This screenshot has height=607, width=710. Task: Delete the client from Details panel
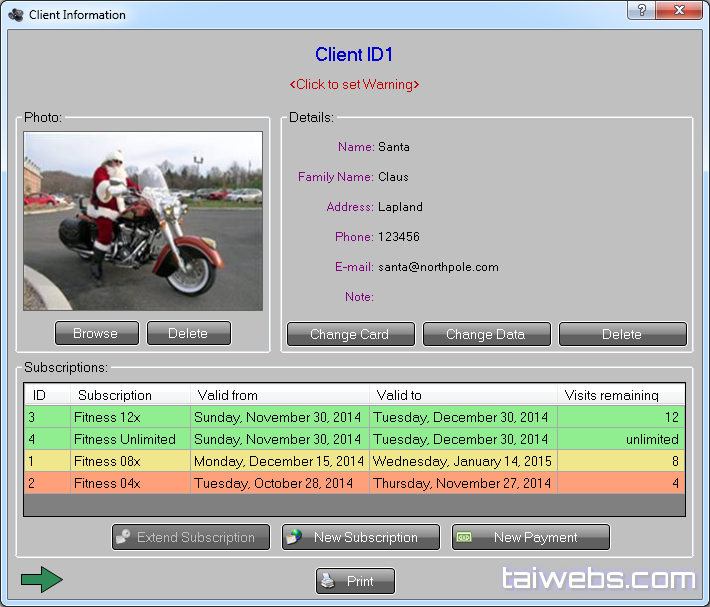[622, 334]
